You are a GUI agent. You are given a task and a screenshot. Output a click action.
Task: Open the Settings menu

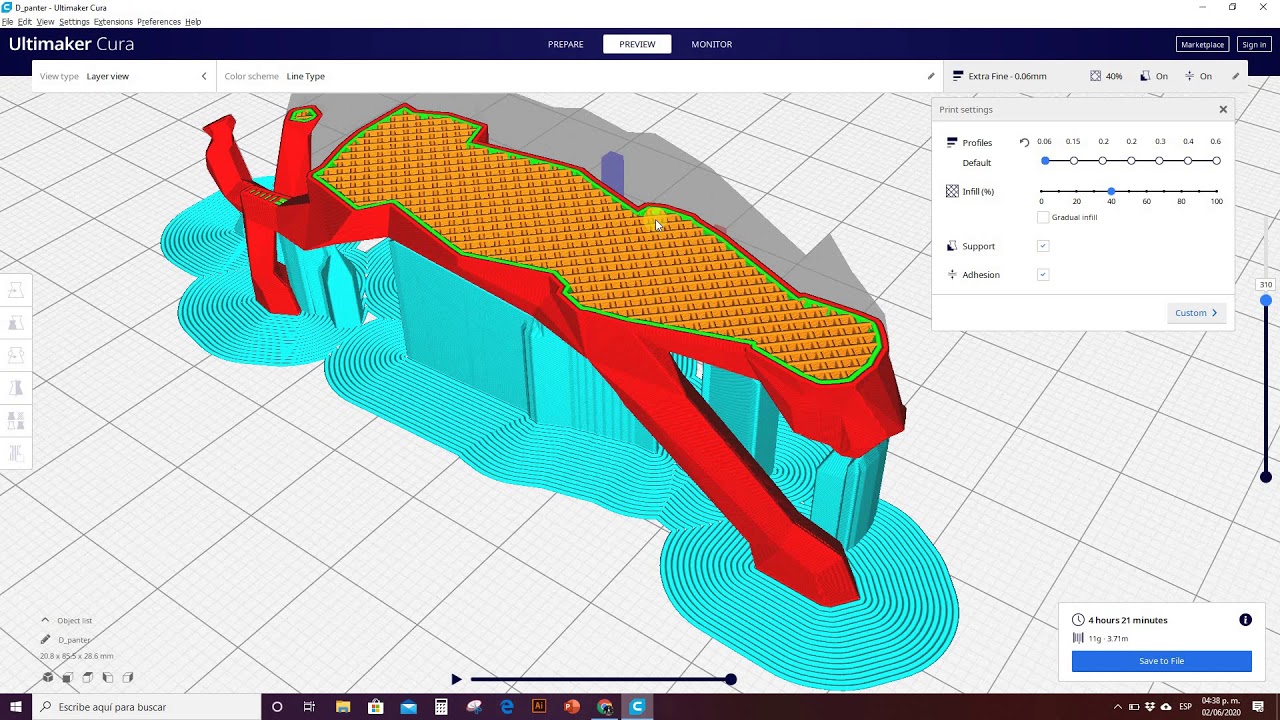pos(74,22)
